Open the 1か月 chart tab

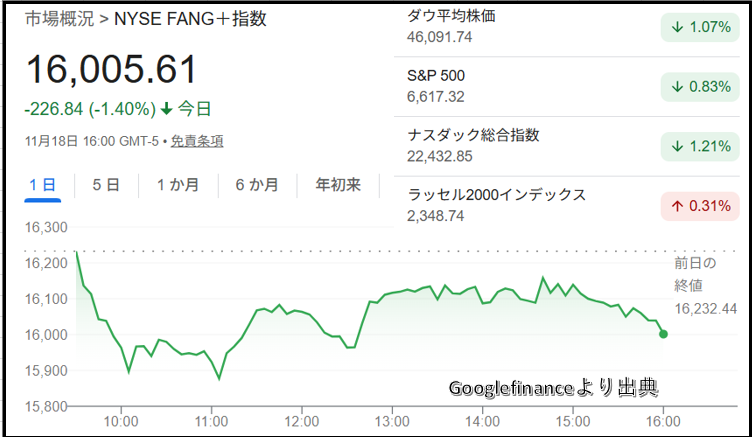point(177,185)
